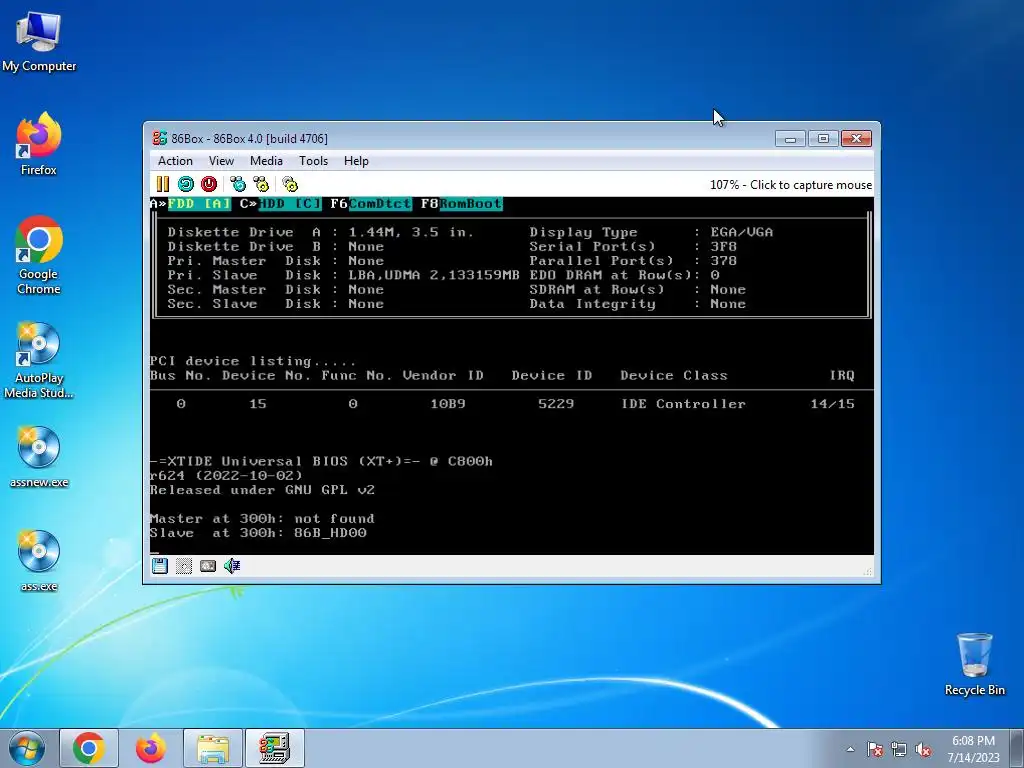This screenshot has width=1024, height=768.
Task: Click the grey network card status icon
Action: pos(208,566)
